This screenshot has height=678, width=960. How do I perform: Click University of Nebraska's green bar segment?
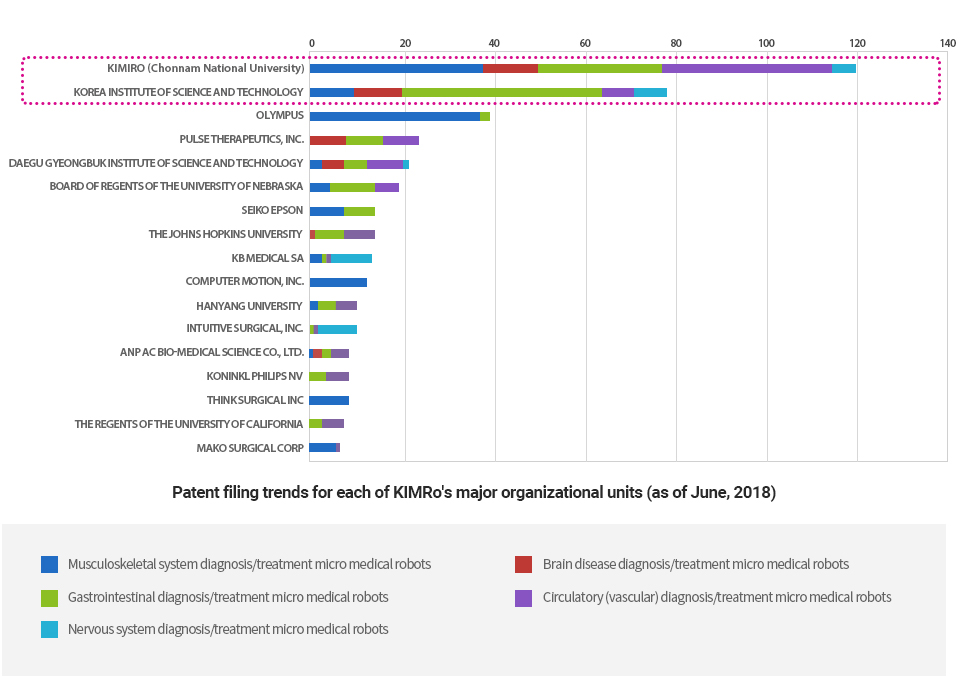click(x=353, y=187)
